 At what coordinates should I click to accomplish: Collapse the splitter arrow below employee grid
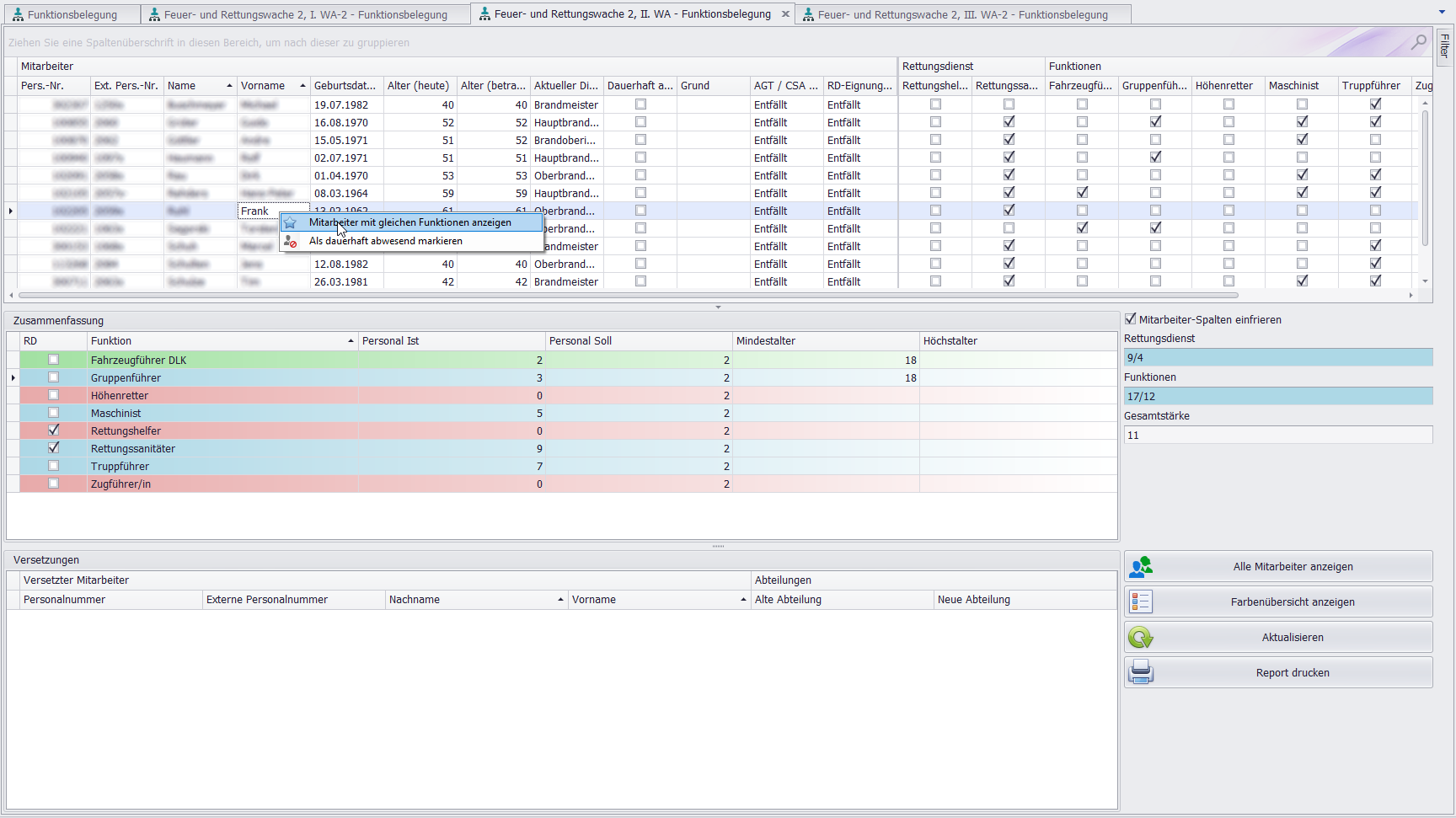[x=718, y=307]
